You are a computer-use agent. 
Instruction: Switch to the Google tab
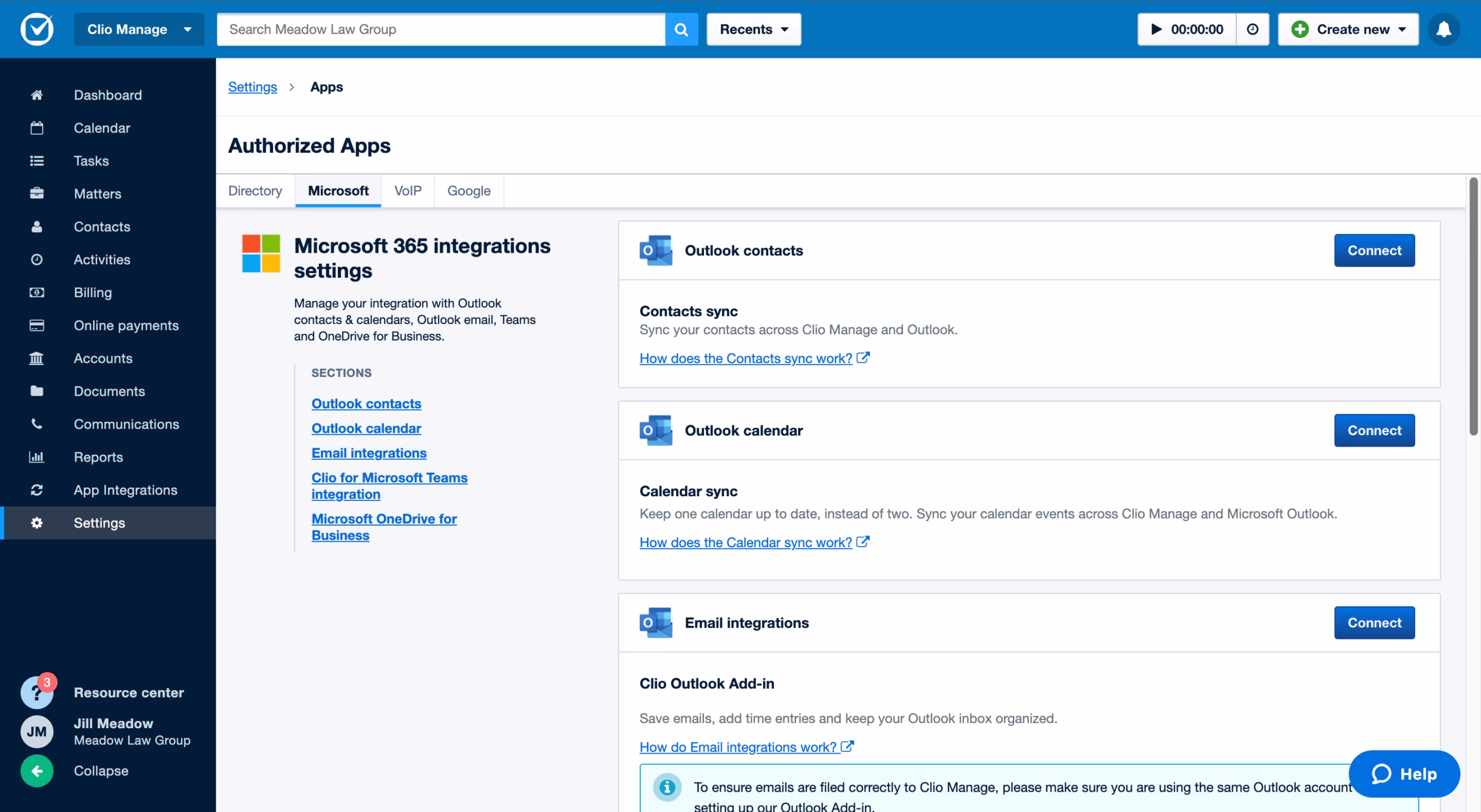(469, 191)
